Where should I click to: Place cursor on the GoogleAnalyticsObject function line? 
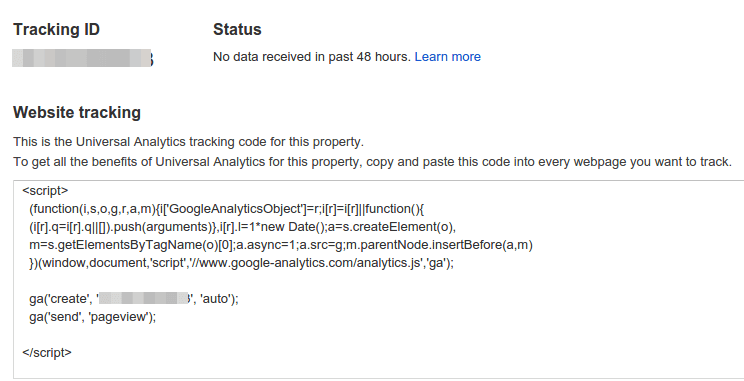pyautogui.click(x=226, y=209)
